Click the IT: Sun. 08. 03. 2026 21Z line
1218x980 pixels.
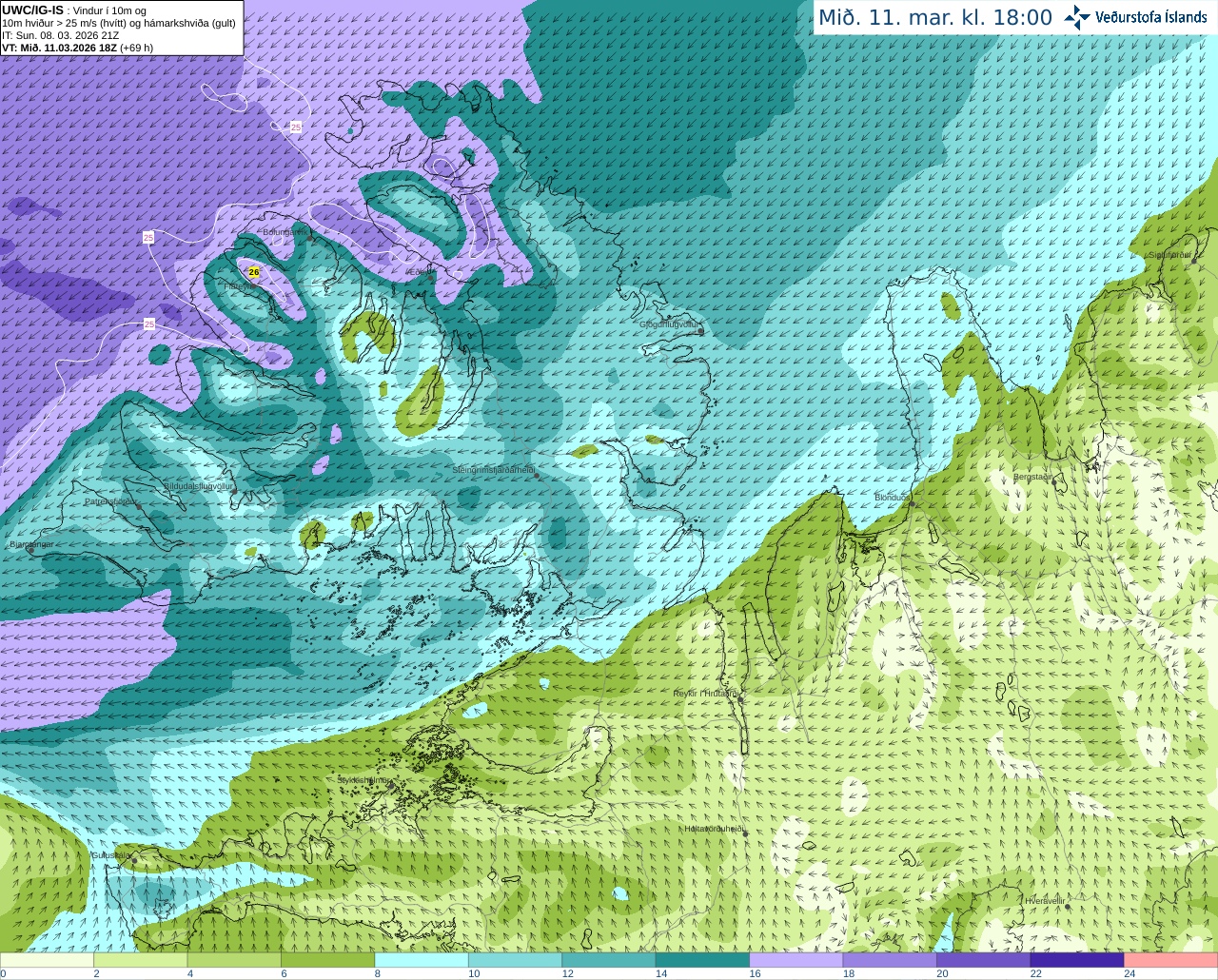point(61,35)
